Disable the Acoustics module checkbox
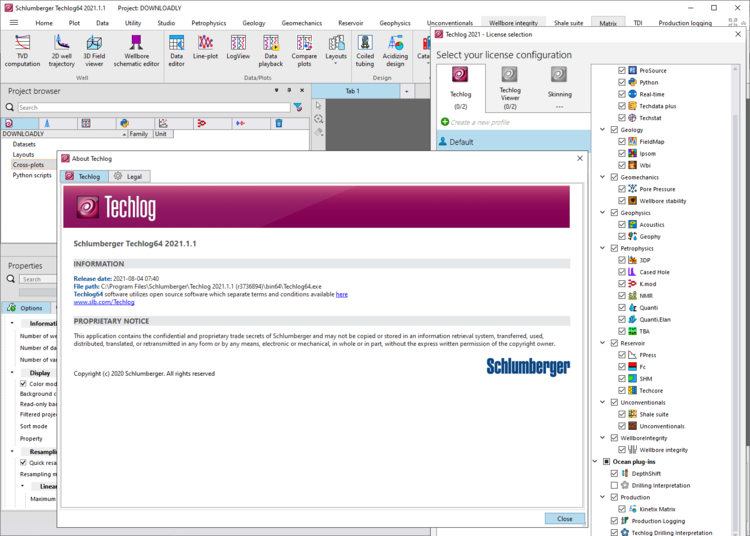 (622, 225)
